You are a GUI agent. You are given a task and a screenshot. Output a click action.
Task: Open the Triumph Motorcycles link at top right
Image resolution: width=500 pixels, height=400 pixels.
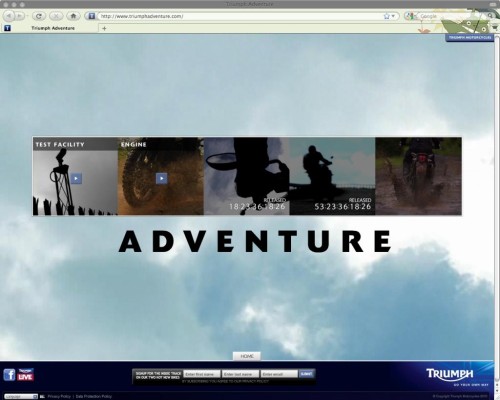point(470,38)
